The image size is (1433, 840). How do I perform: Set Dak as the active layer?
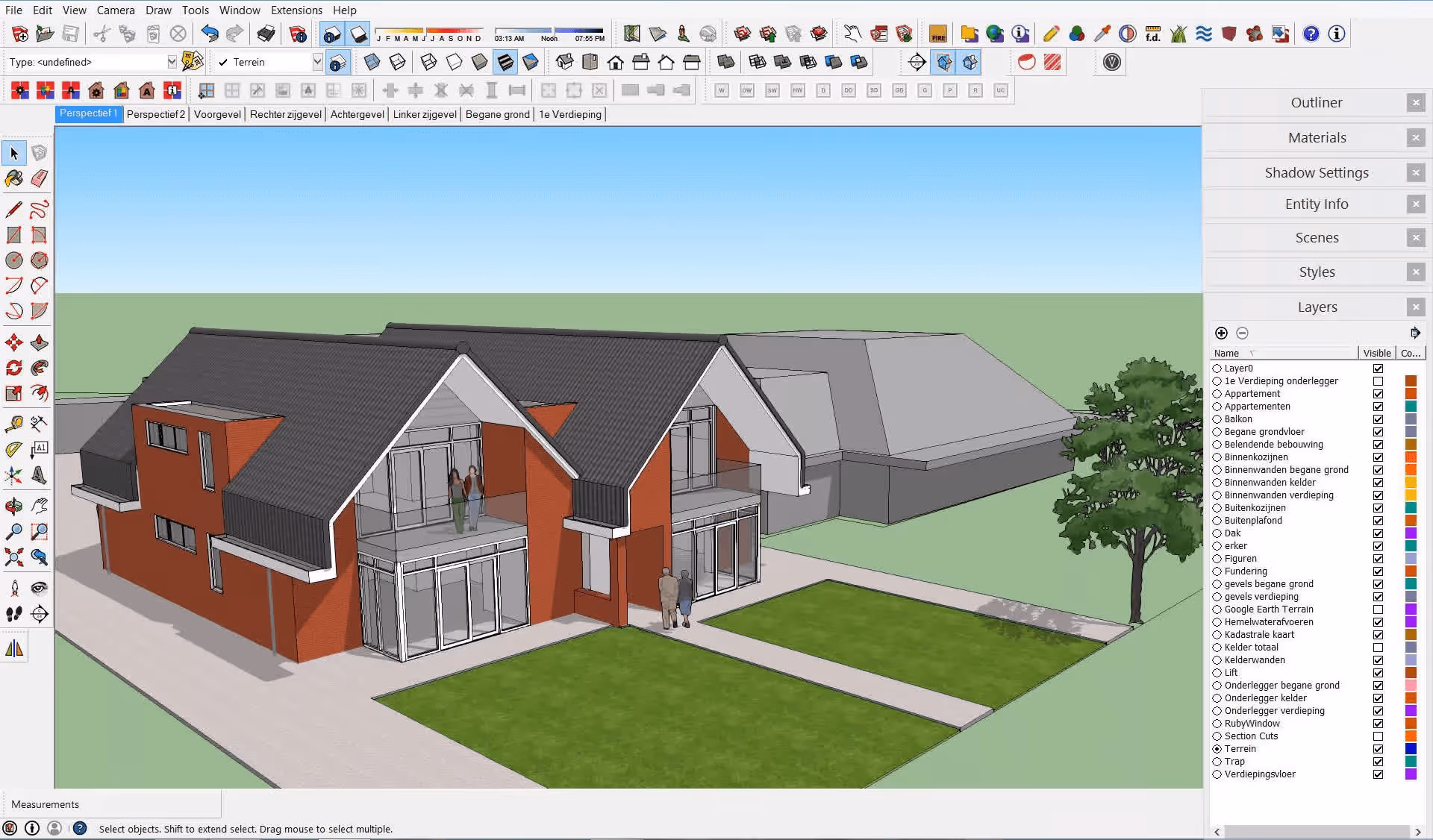click(1217, 533)
